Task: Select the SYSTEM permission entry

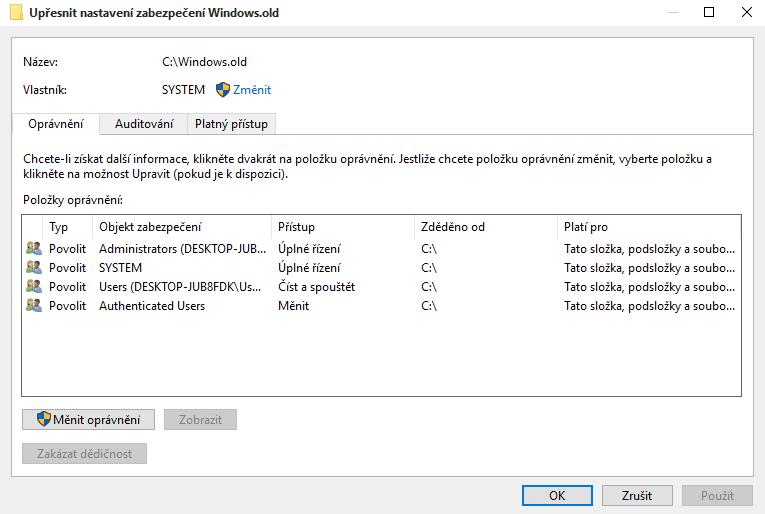Action: (381, 268)
